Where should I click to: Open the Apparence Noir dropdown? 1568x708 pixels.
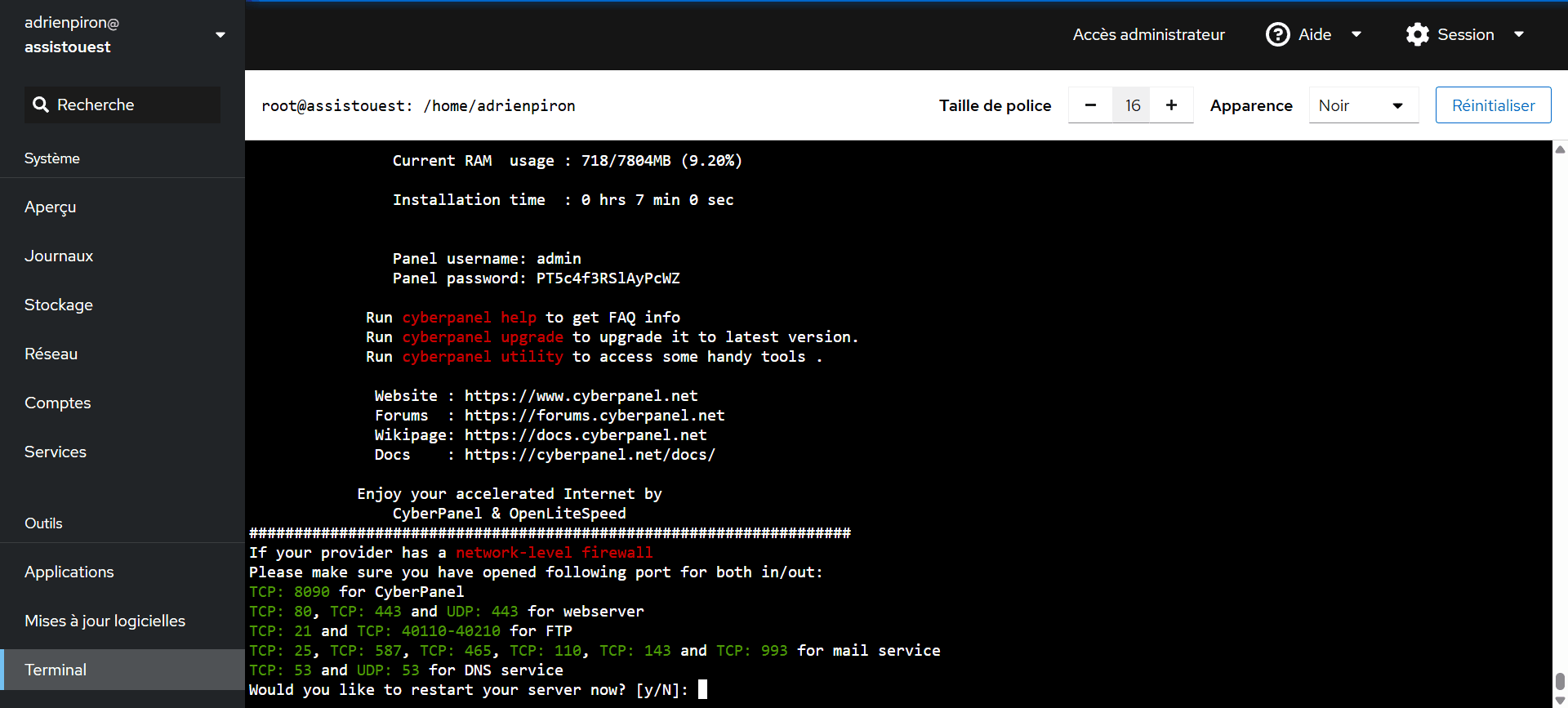1364,105
